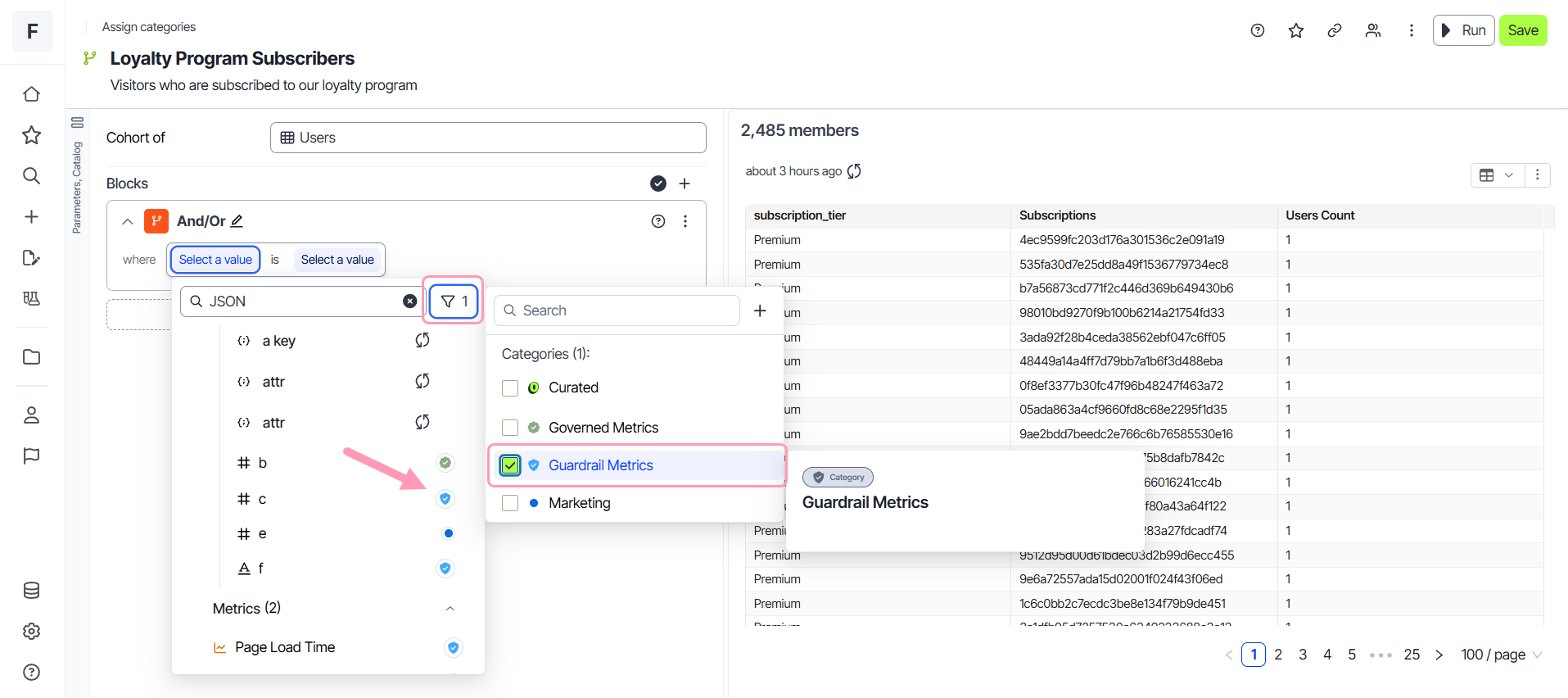The height and width of the screenshot is (698, 1568).
Task: Click the Blocks validation checkmark icon
Action: click(658, 184)
